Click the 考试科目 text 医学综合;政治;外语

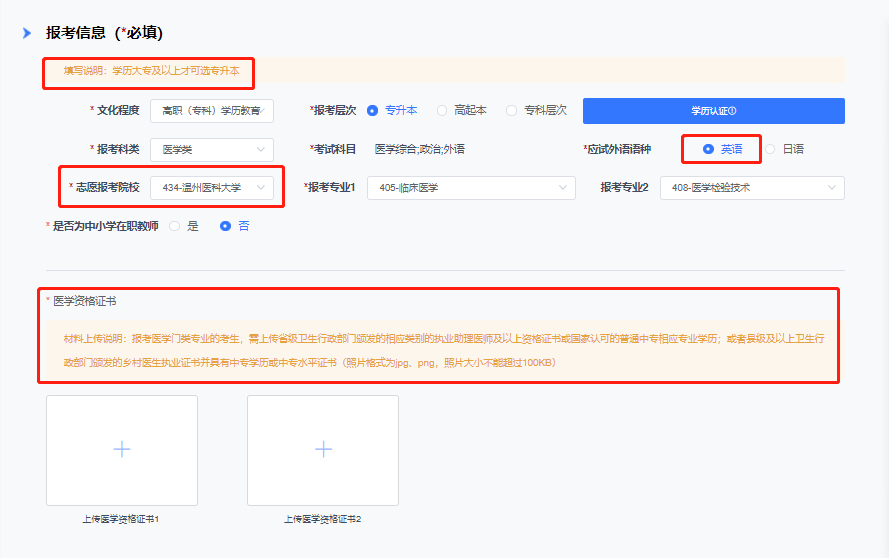pyautogui.click(x=419, y=149)
